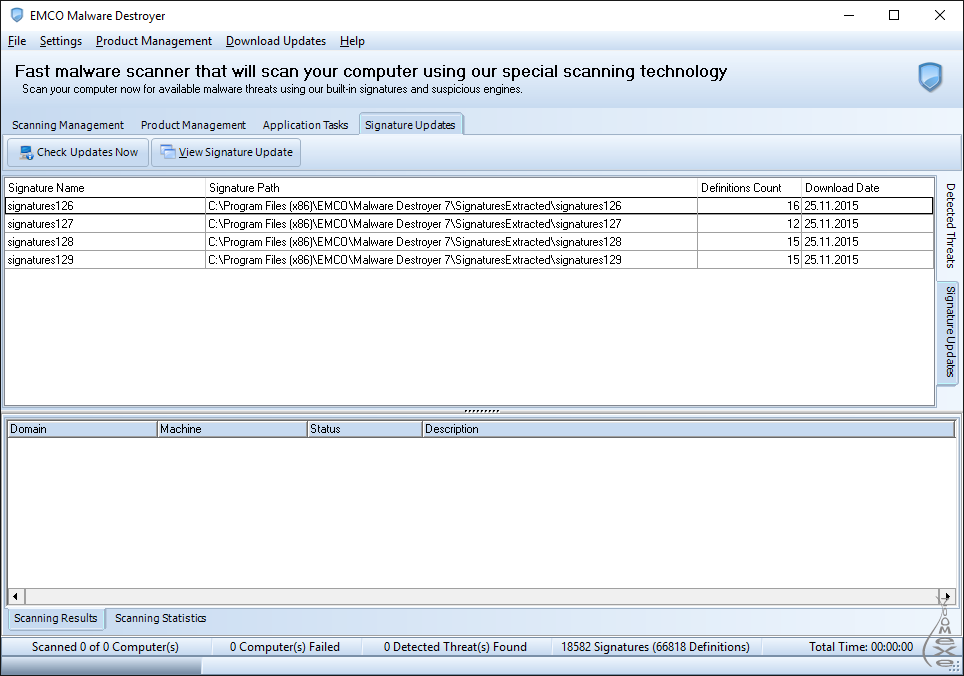Open the Product Management menu

tap(154, 41)
